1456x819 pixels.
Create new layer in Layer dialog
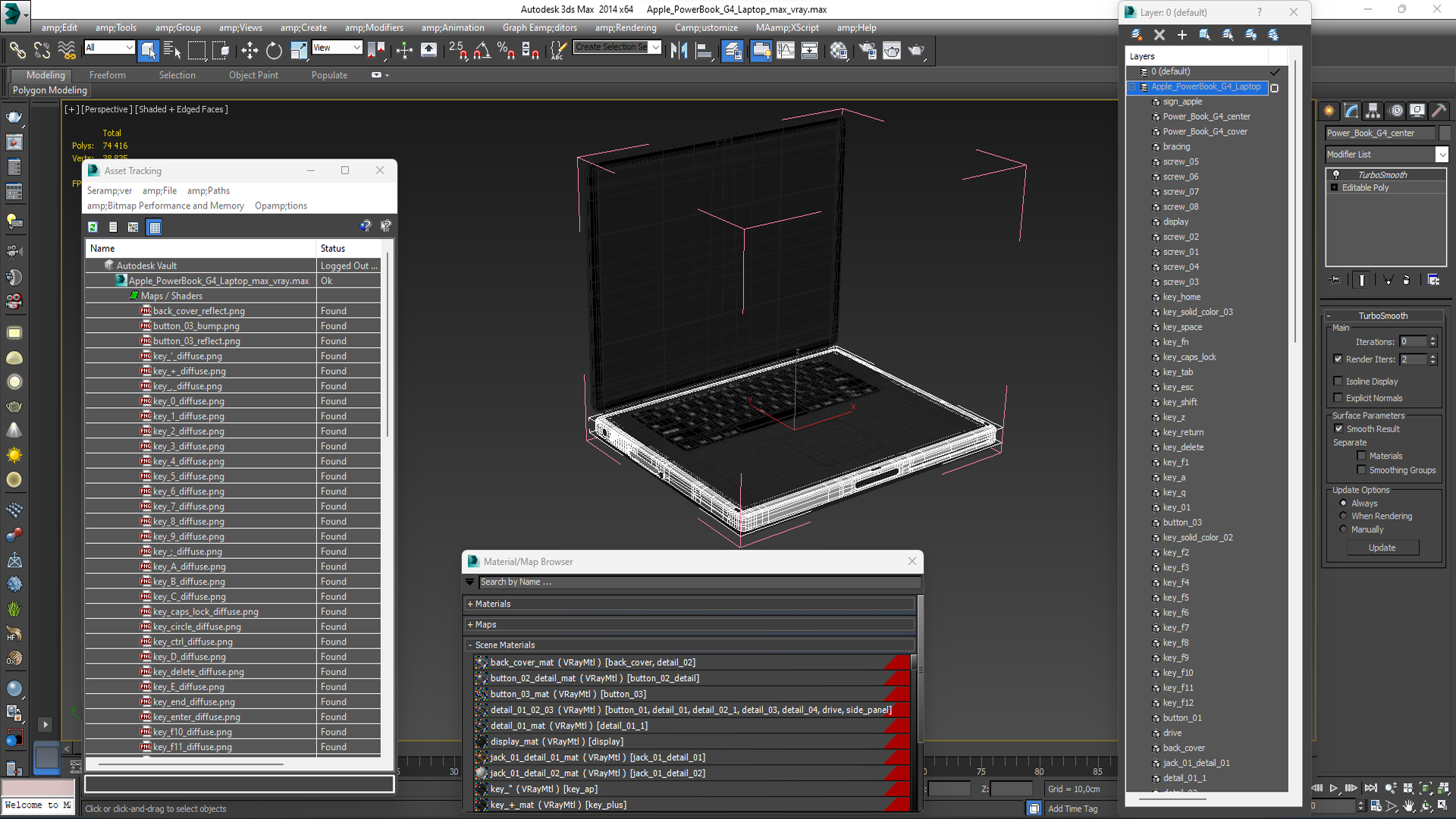click(1136, 35)
